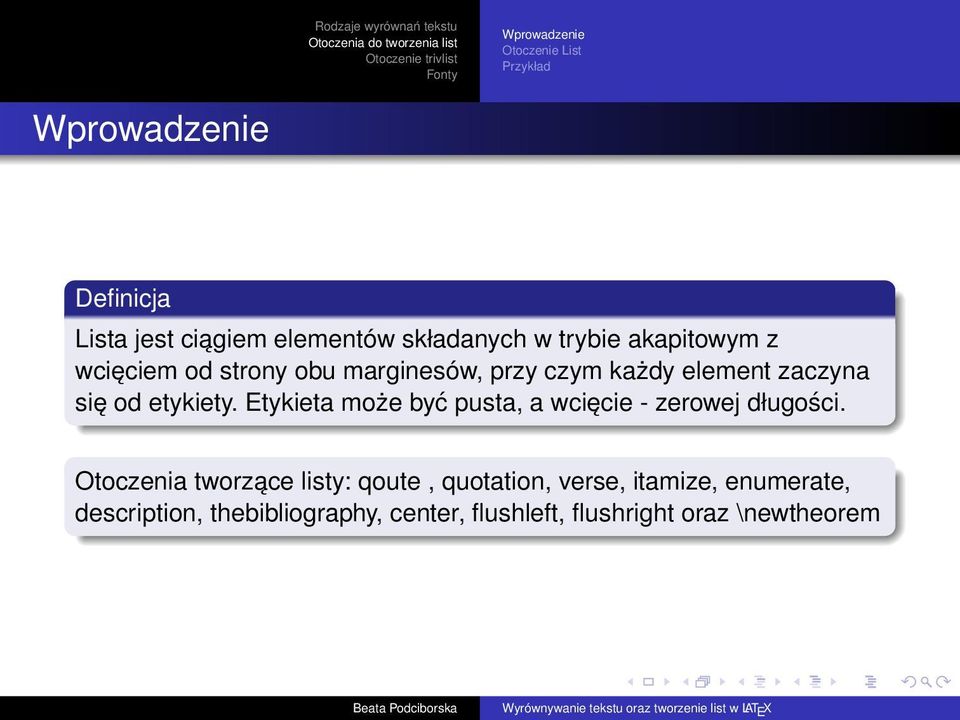Open section Rodzaje wyrównań tekstu

click(x=386, y=26)
